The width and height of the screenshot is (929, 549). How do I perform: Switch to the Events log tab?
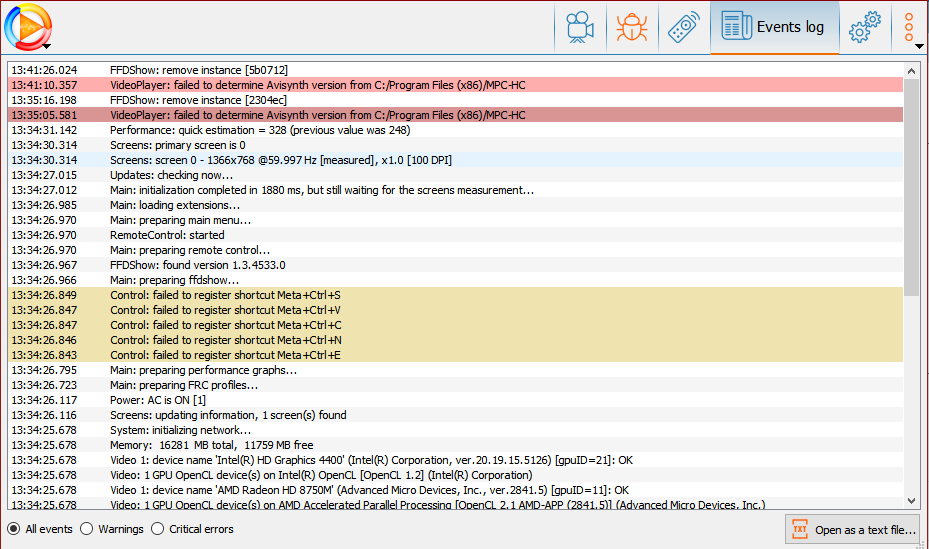[774, 27]
